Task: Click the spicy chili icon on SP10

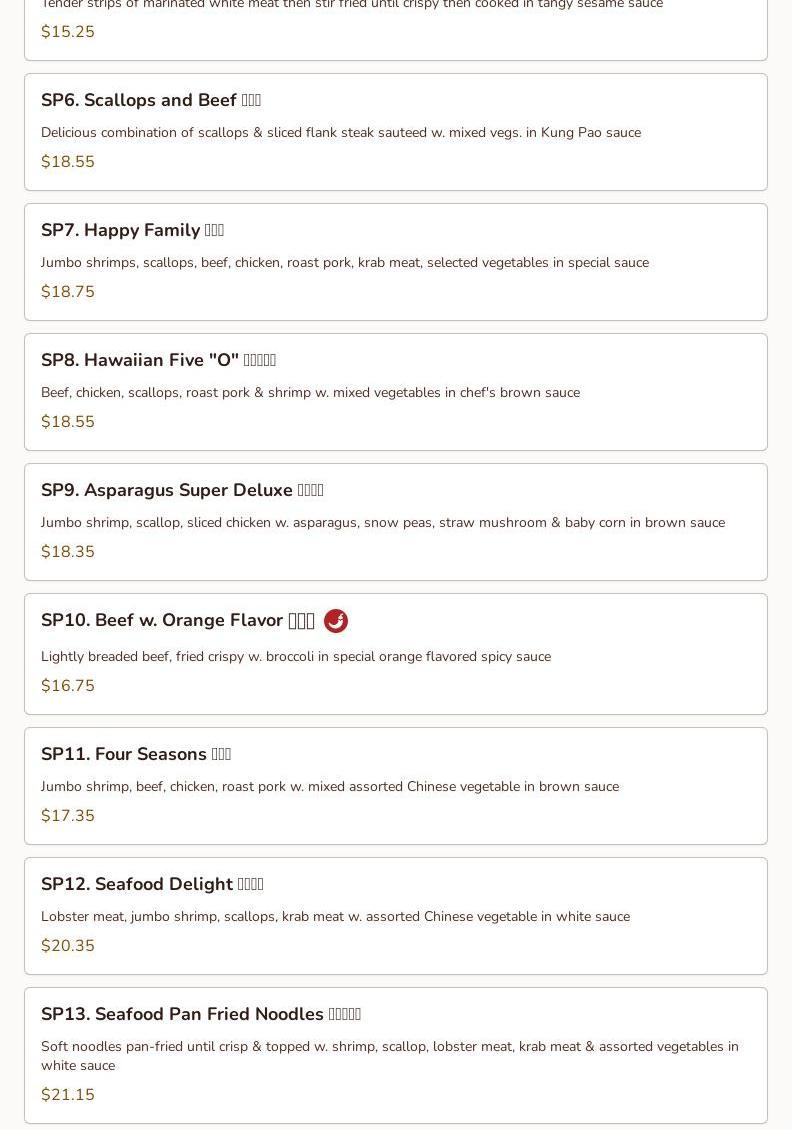Action: tap(336, 621)
